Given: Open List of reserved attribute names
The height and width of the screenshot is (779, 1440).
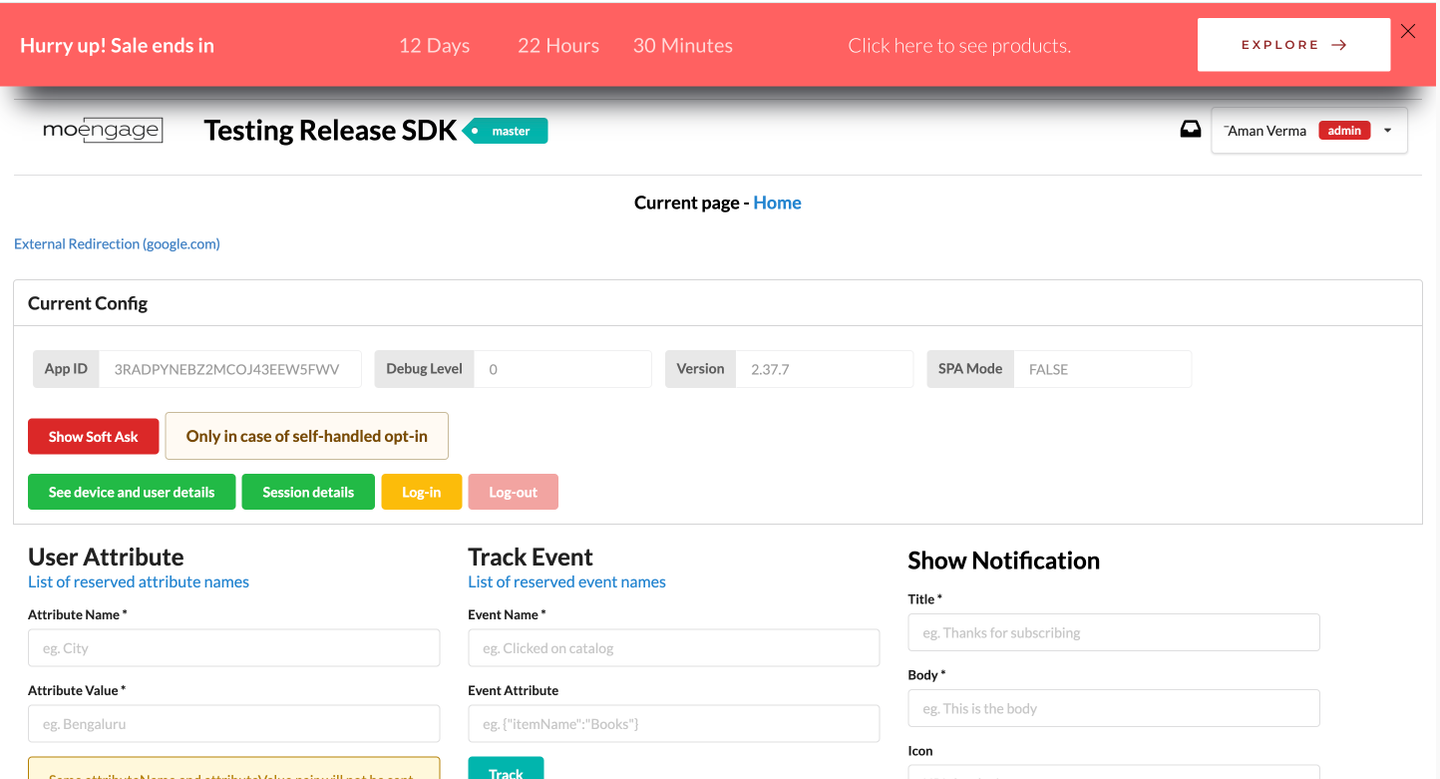Looking at the screenshot, I should [x=139, y=582].
